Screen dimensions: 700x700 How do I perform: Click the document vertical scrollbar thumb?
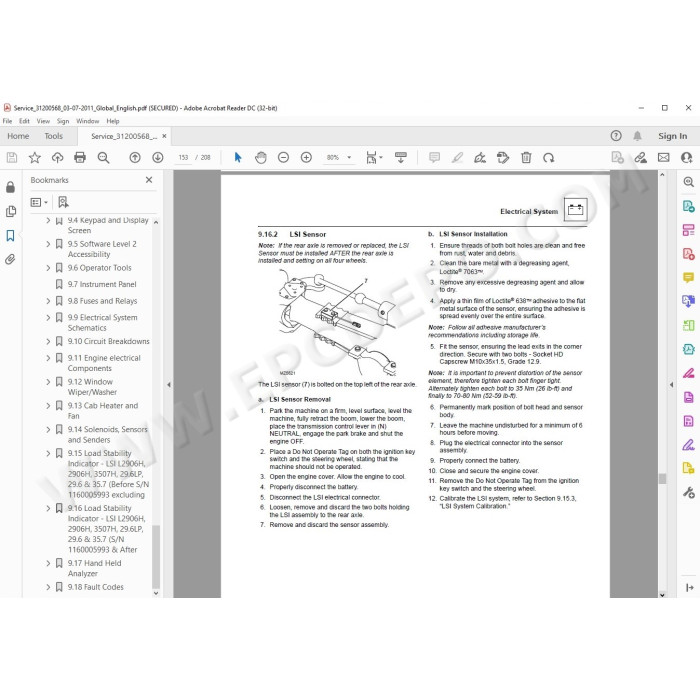pos(662,478)
